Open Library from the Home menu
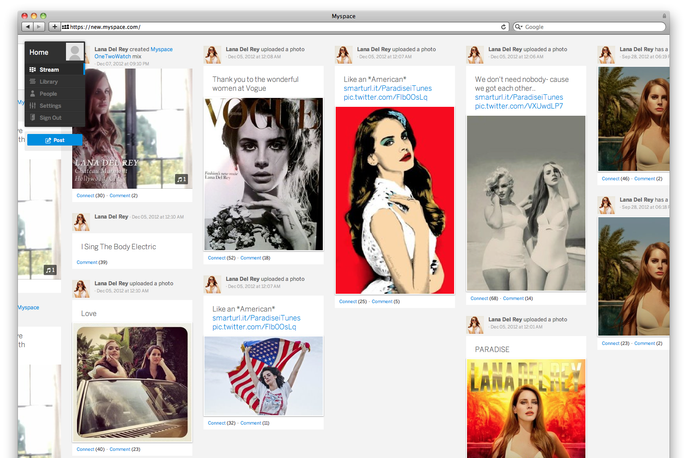 (x=49, y=82)
